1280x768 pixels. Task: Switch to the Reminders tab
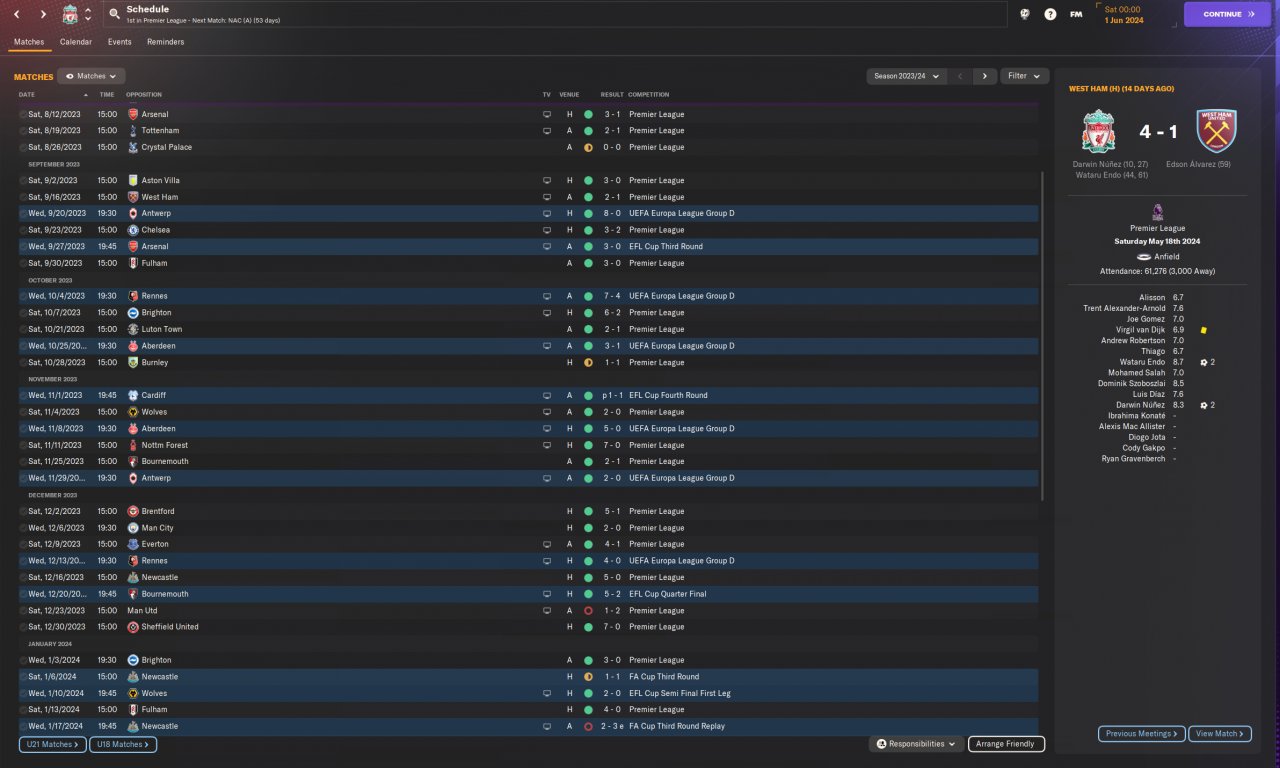pyautogui.click(x=165, y=42)
